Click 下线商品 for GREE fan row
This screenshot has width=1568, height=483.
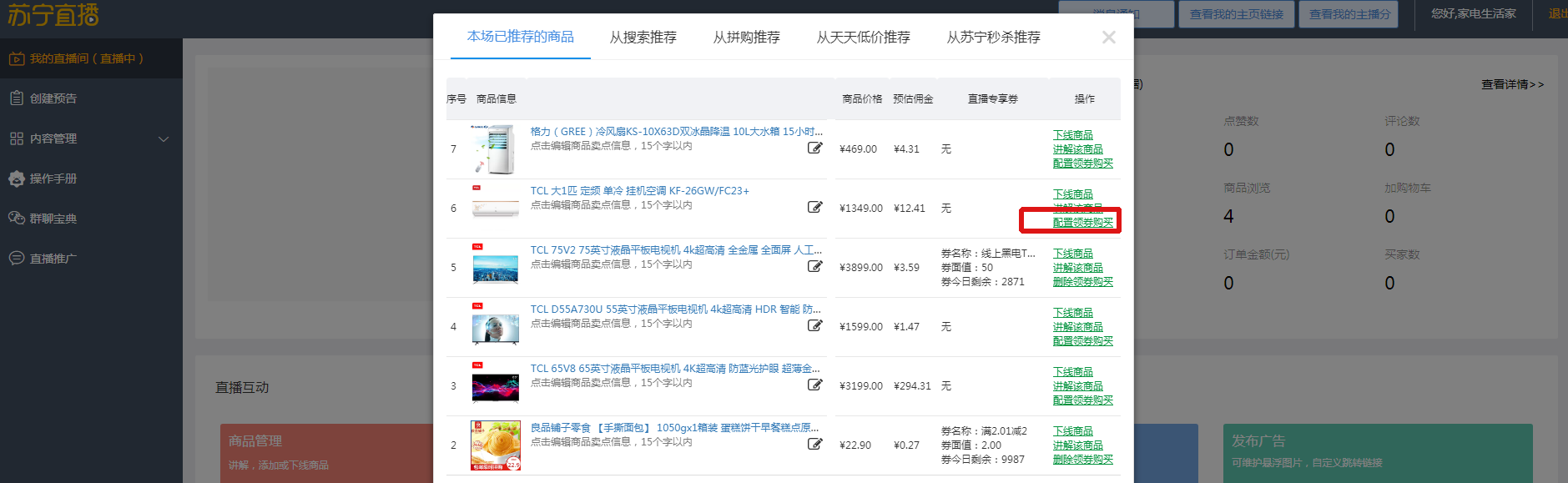coord(1073,135)
